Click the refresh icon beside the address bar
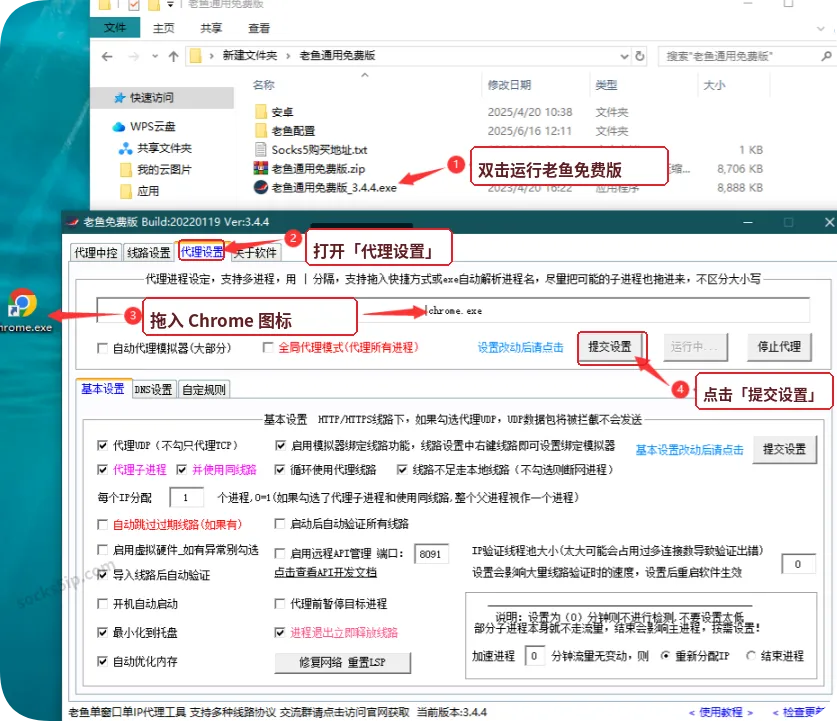The image size is (837, 721). [x=639, y=56]
